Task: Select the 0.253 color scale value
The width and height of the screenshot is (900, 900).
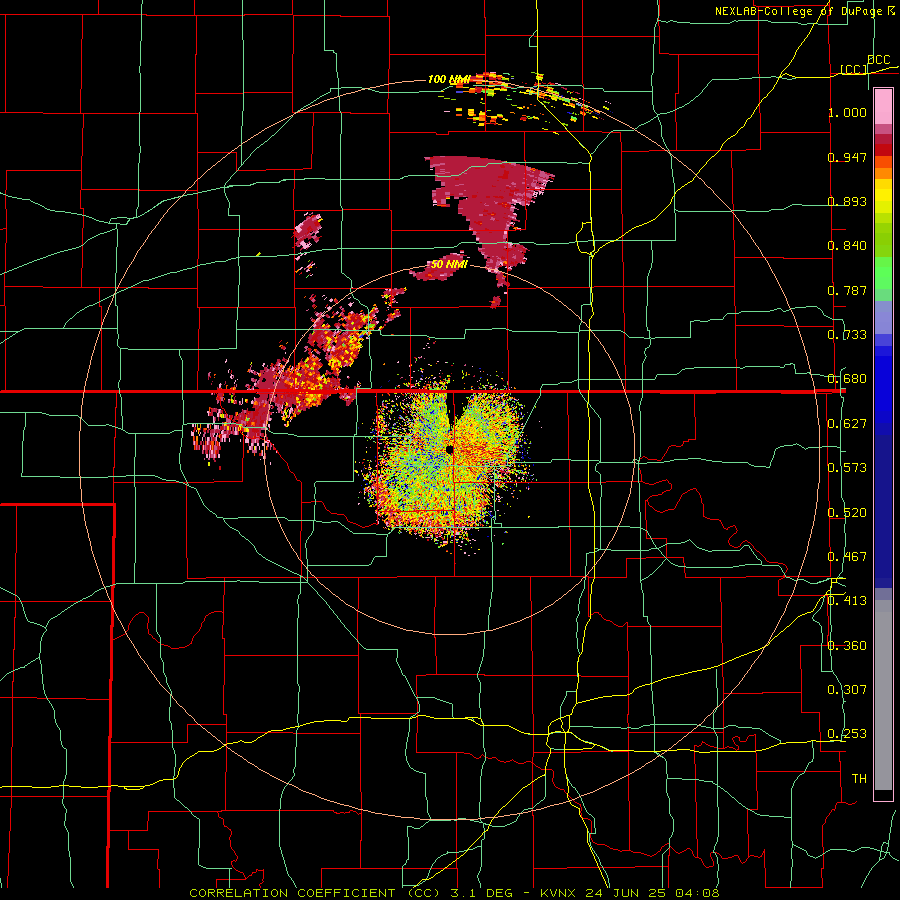Action: click(847, 734)
